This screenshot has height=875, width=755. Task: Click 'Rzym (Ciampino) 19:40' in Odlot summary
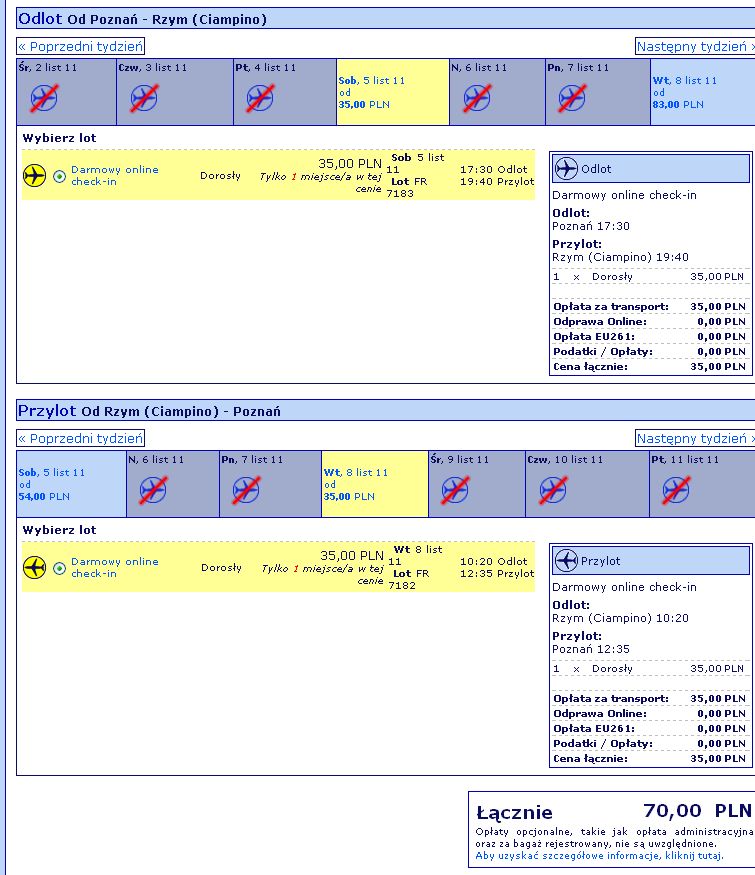(620, 257)
